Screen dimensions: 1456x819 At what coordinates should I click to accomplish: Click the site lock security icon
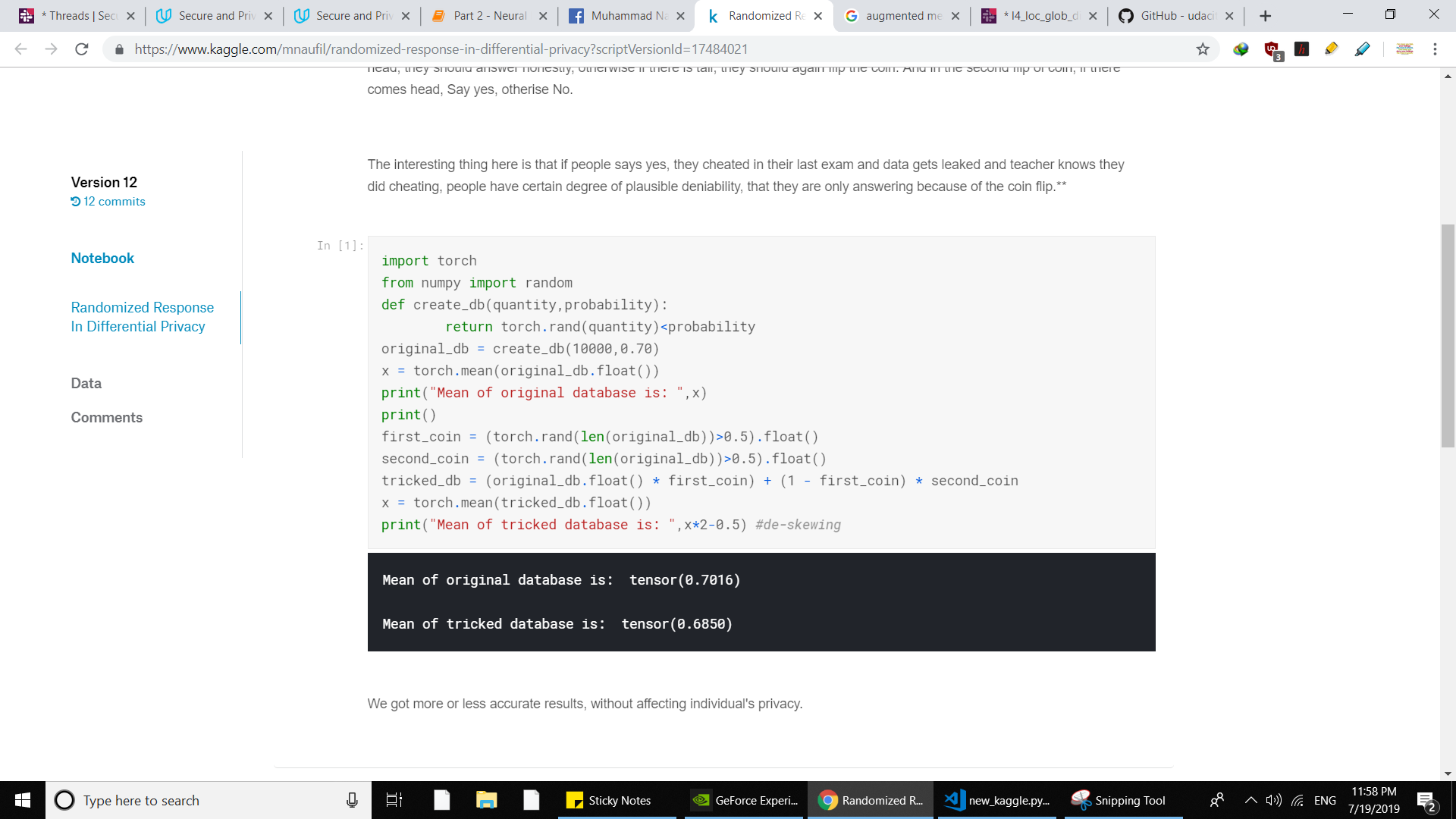(119, 49)
